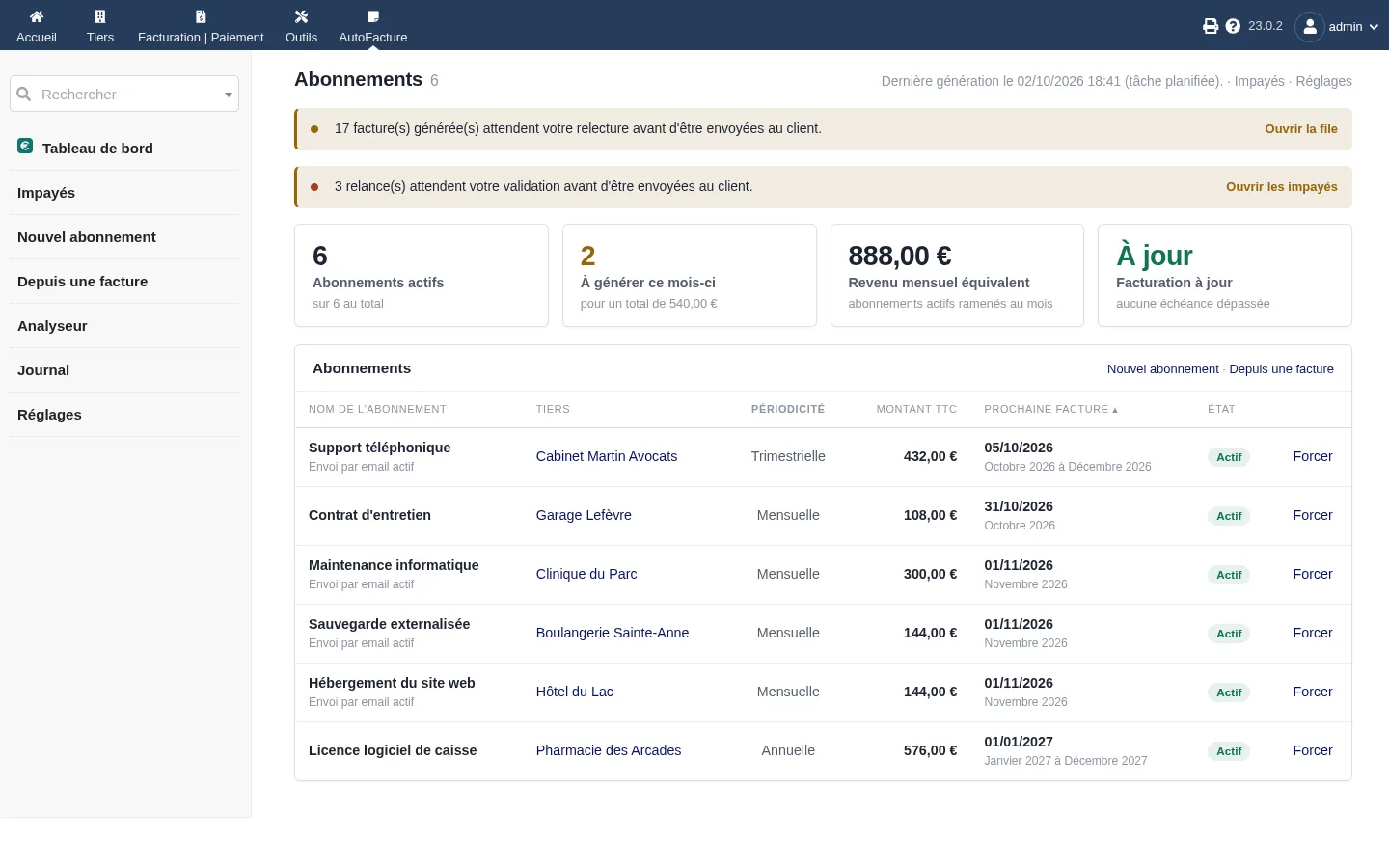The image size is (1389, 868).
Task: Select the Hébergement du site web subscription name
Action: 392,683
